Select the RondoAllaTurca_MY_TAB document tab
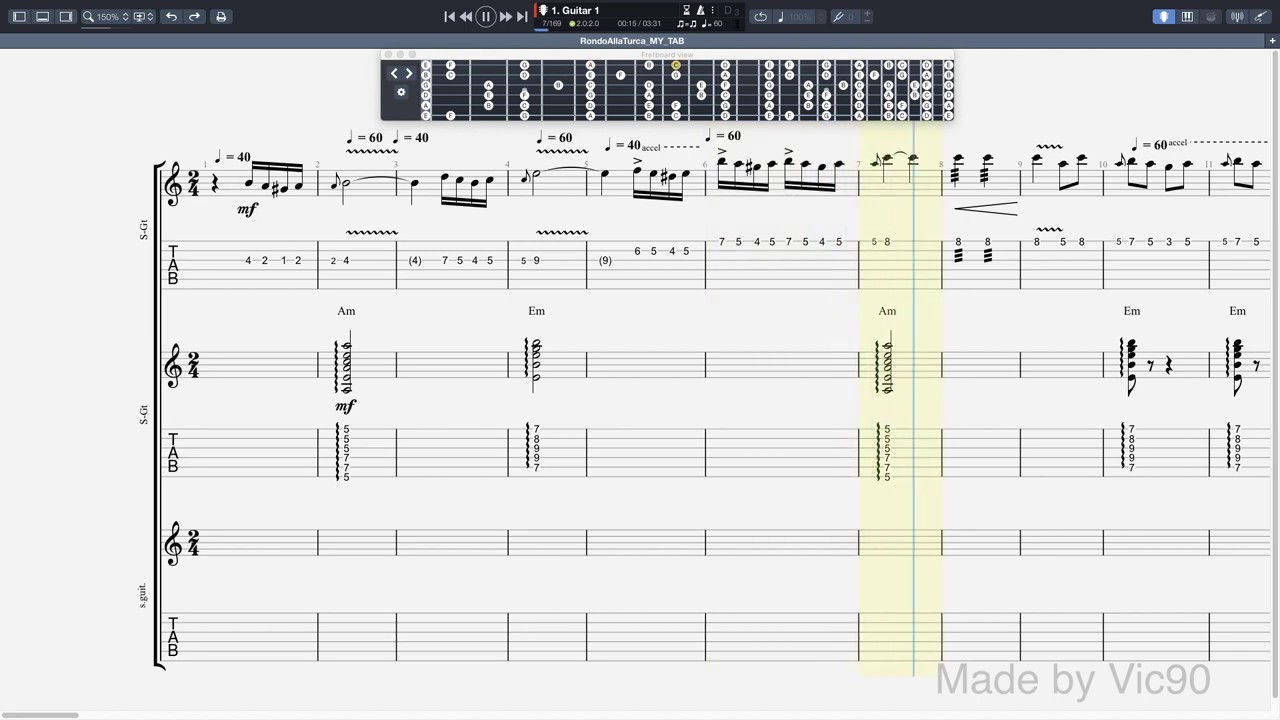The width and height of the screenshot is (1280, 720). pos(632,41)
